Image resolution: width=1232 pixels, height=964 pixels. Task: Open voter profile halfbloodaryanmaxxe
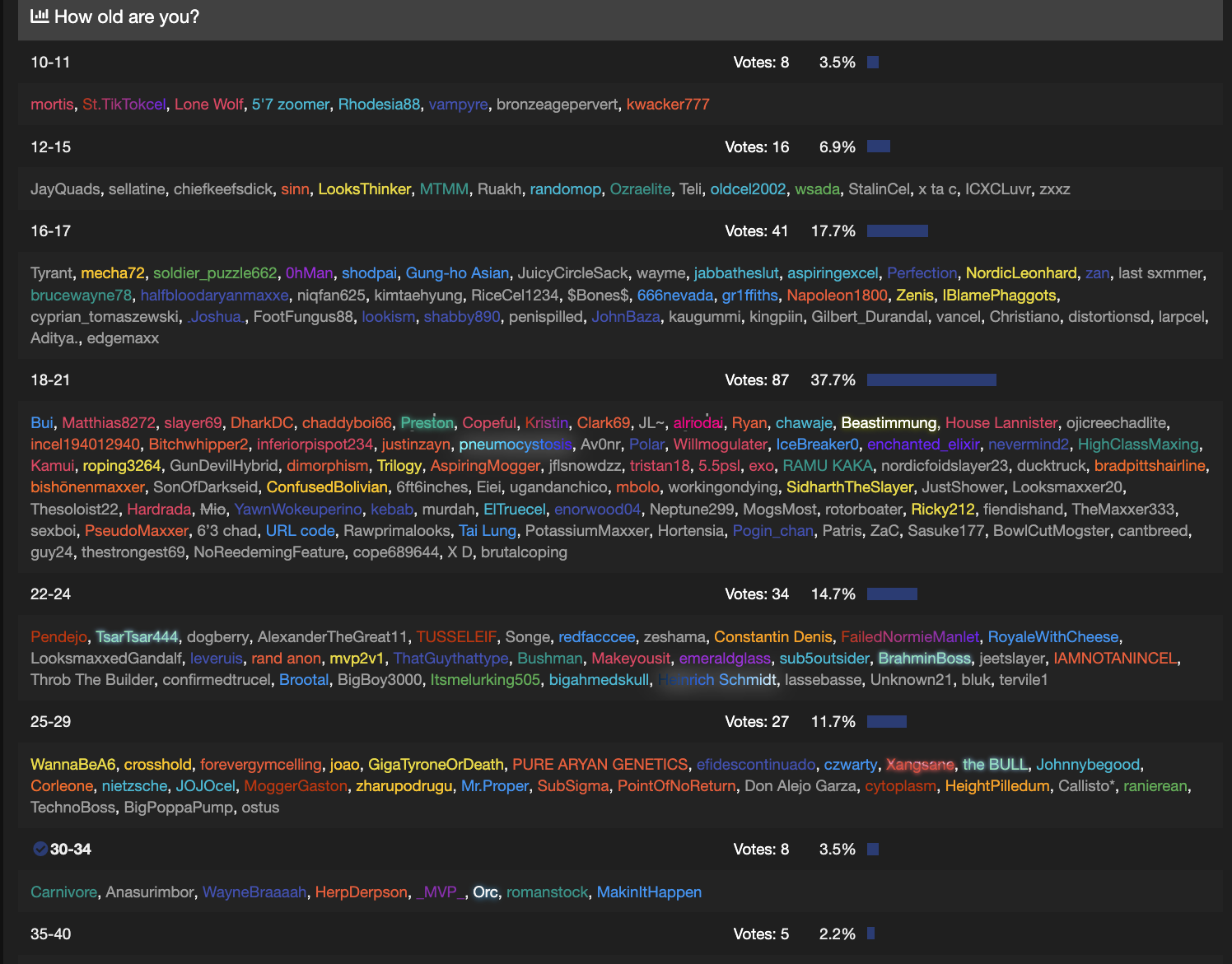(x=215, y=296)
